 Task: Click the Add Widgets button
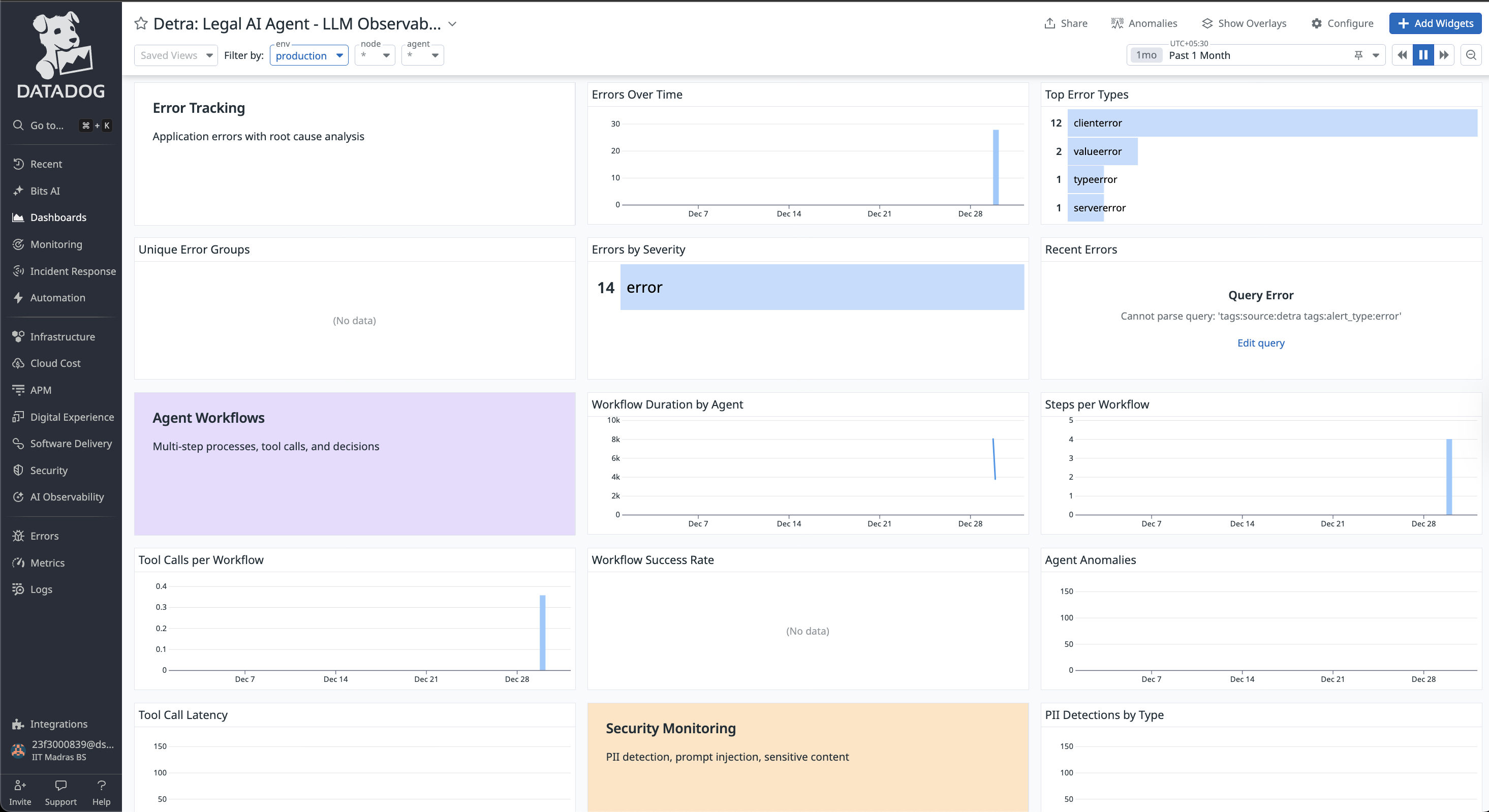tap(1435, 23)
